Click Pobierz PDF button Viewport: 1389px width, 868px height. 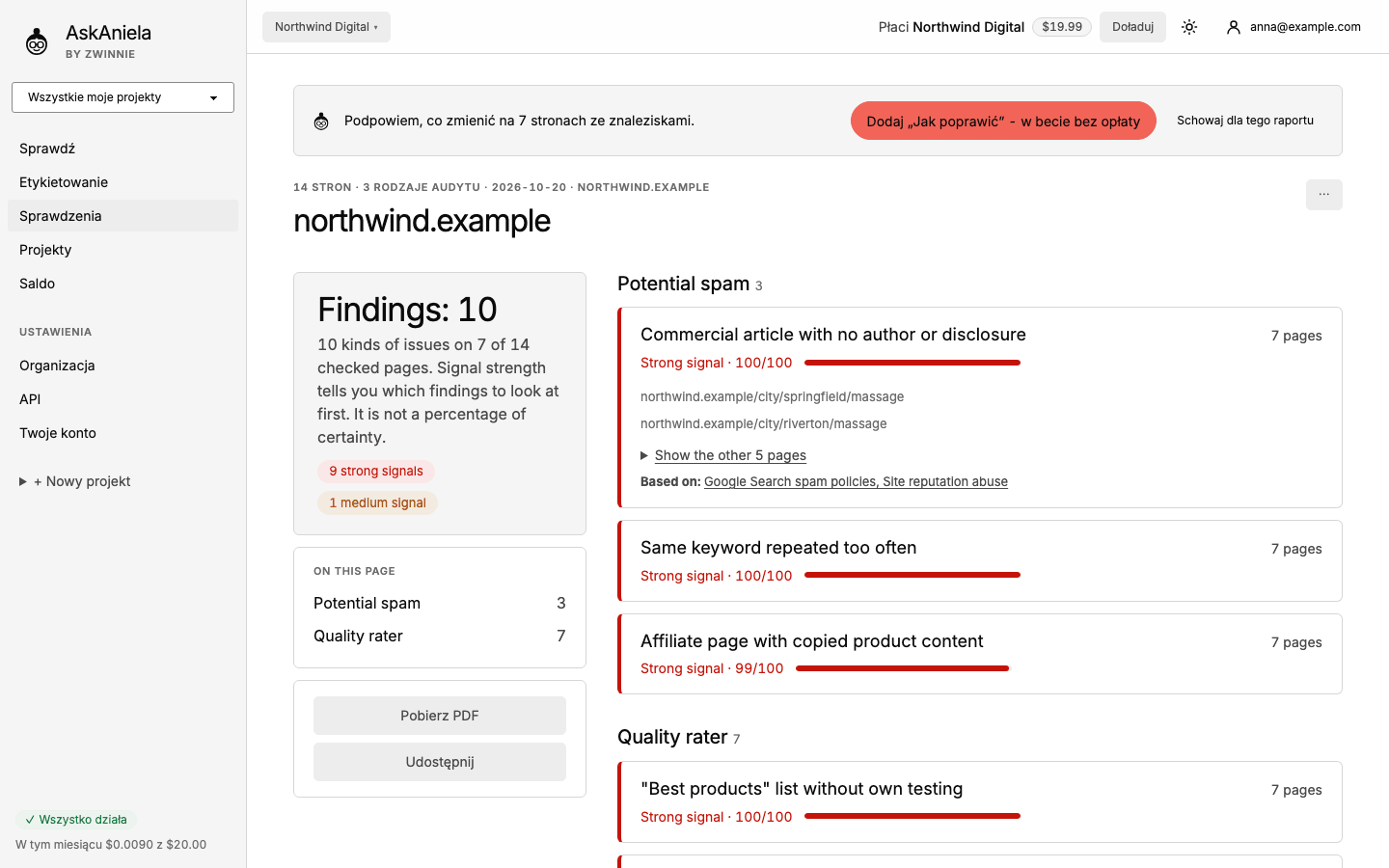click(440, 716)
